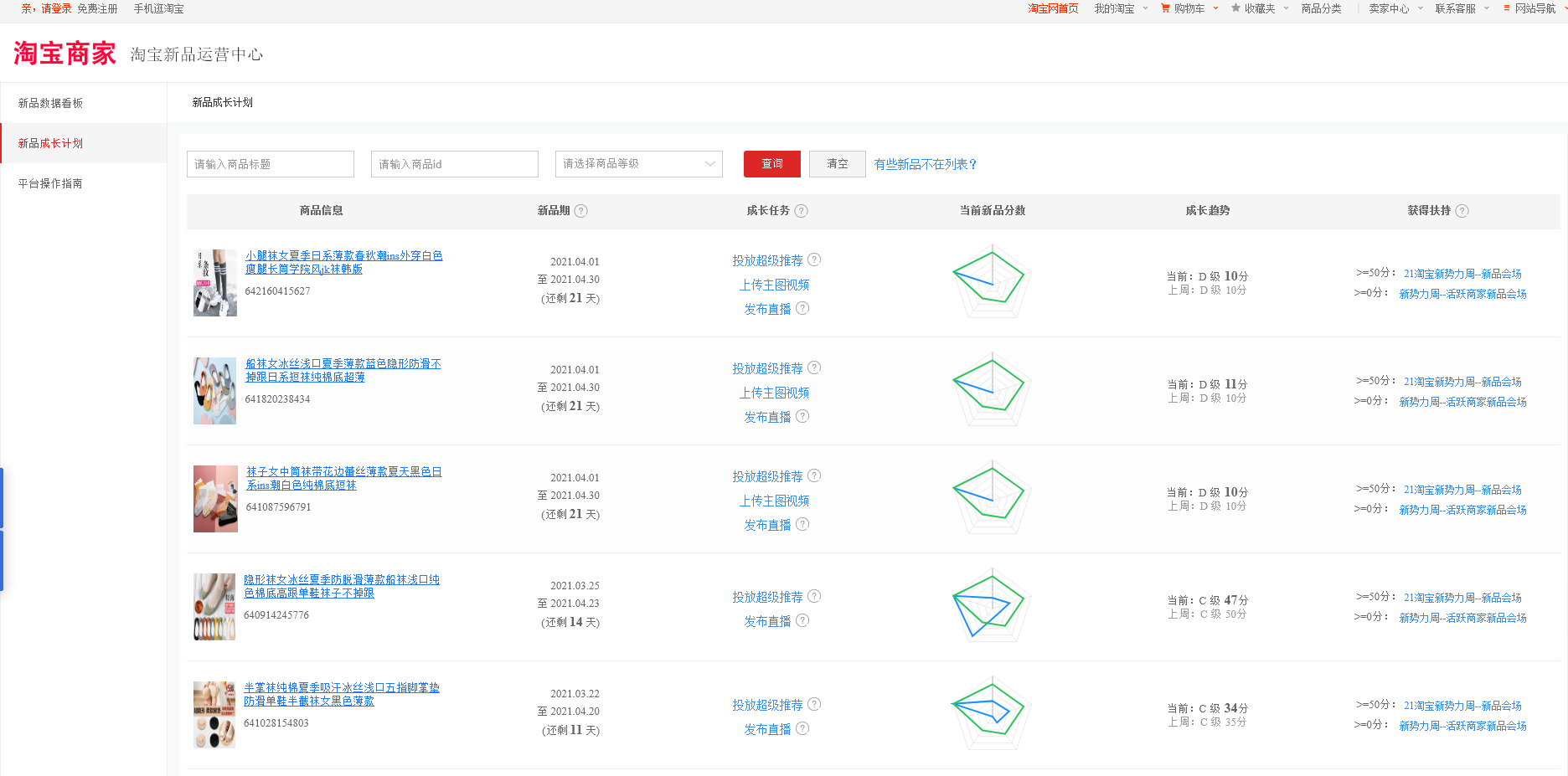The height and width of the screenshot is (776, 1568).
Task: Open thumbnail of product 641028154803
Action: pos(214,715)
